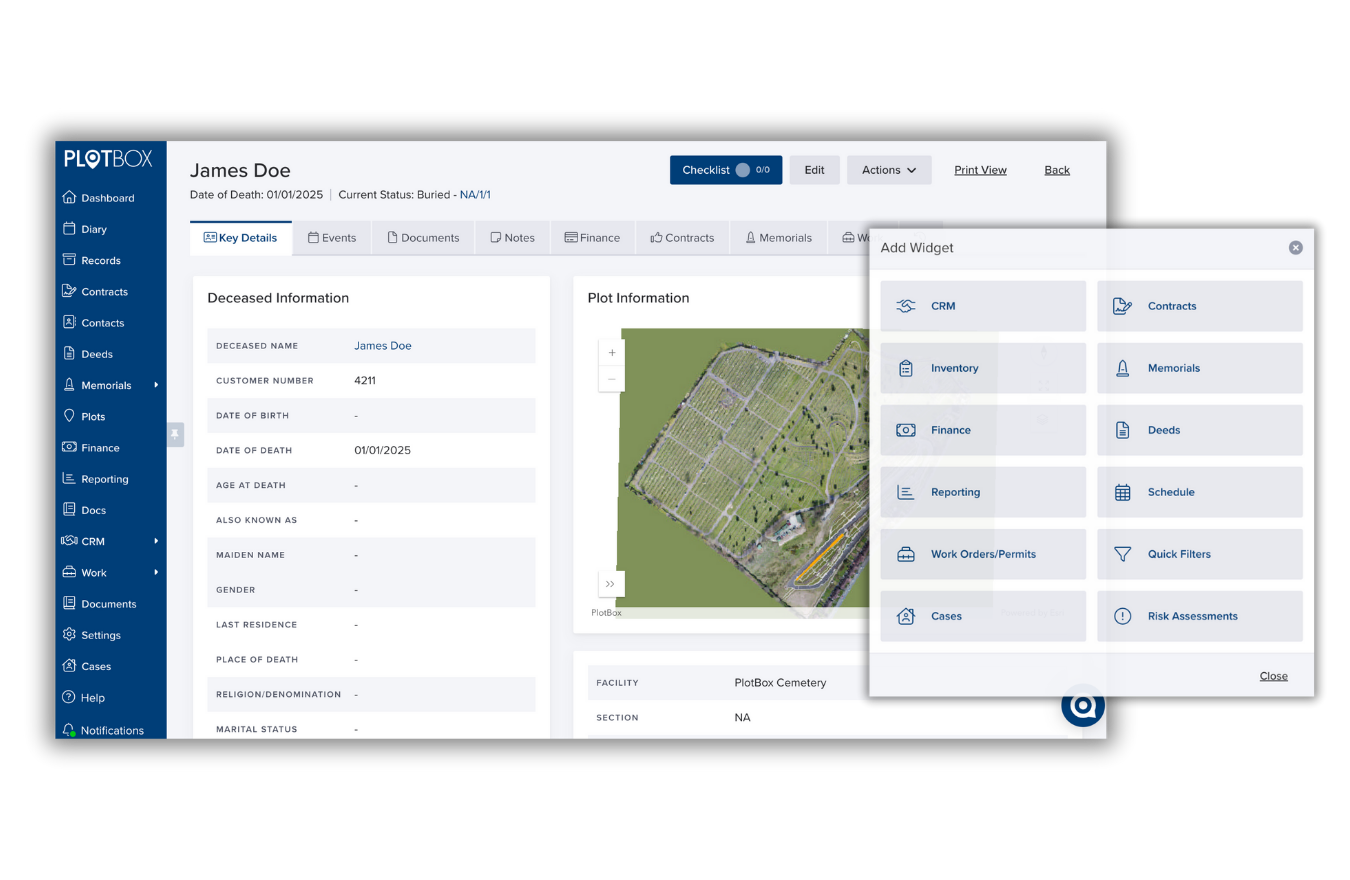Open the Actions dropdown

[x=888, y=170]
